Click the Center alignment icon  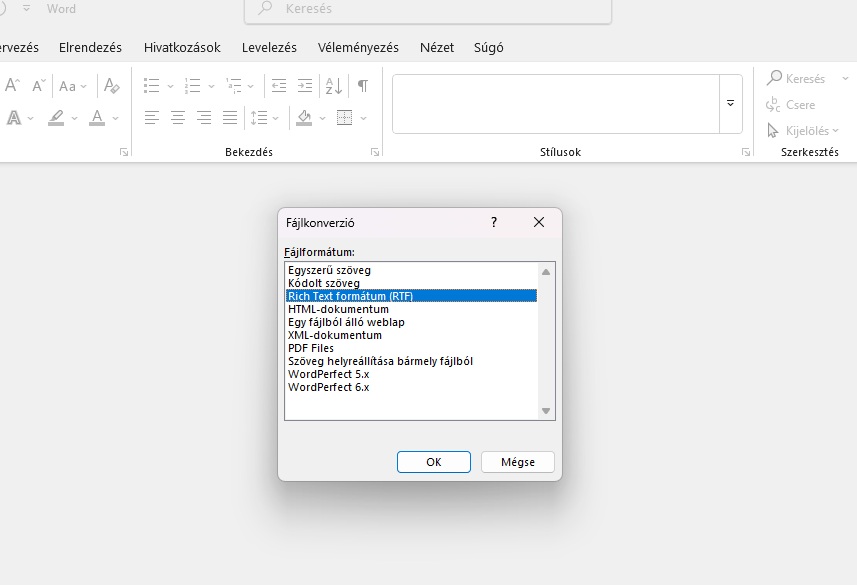pos(178,118)
